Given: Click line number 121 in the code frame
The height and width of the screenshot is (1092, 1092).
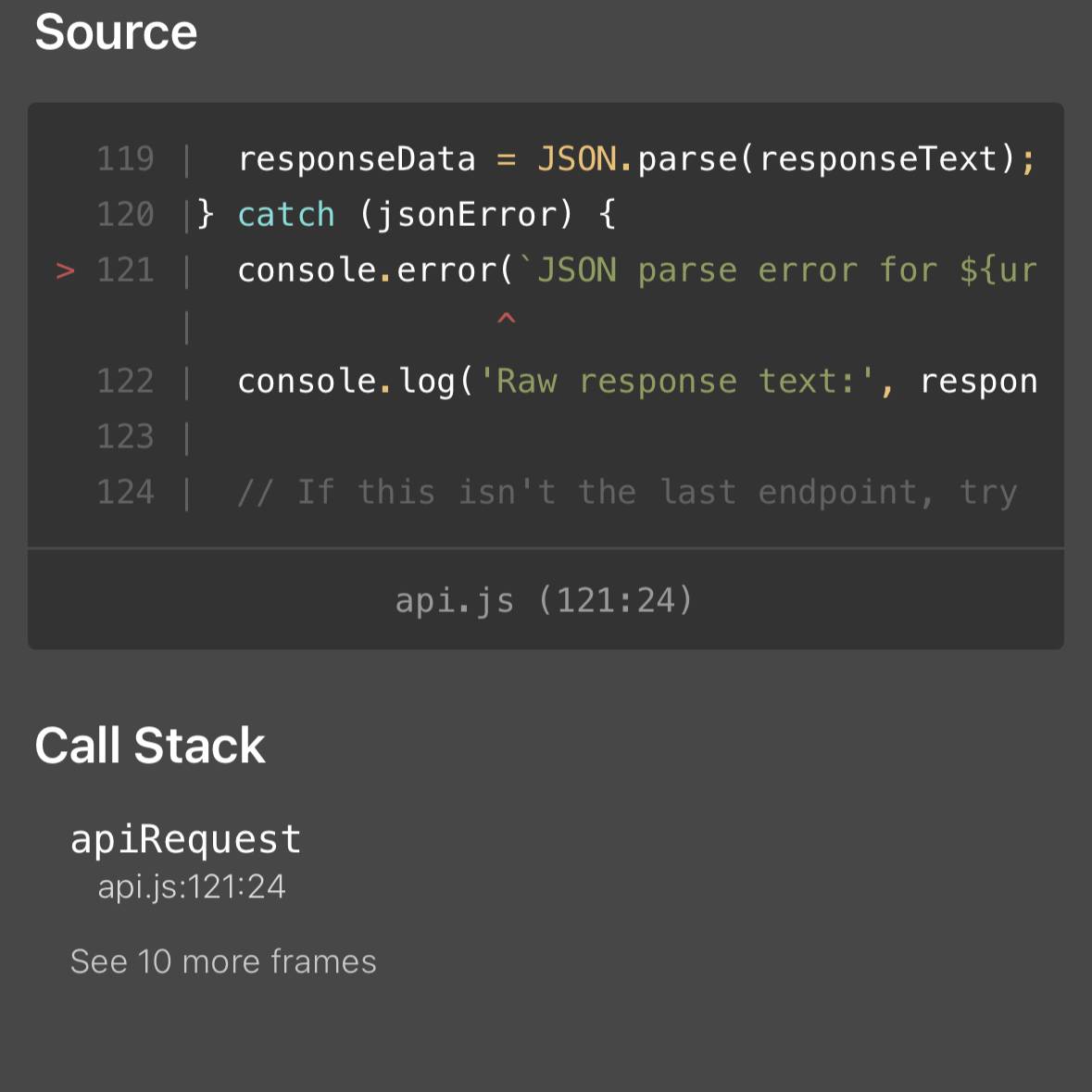Looking at the screenshot, I should pyautogui.click(x=125, y=270).
